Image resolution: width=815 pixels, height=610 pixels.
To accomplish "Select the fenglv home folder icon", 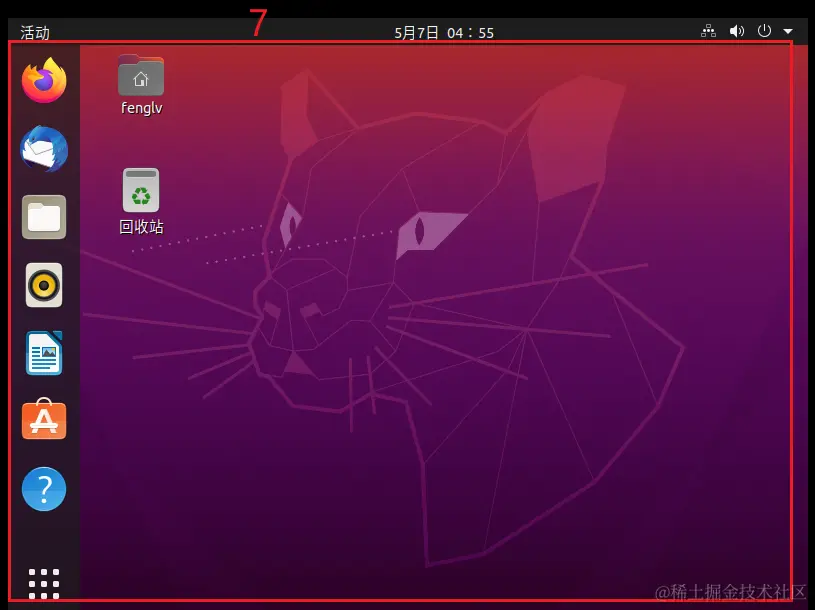I will tap(141, 76).
